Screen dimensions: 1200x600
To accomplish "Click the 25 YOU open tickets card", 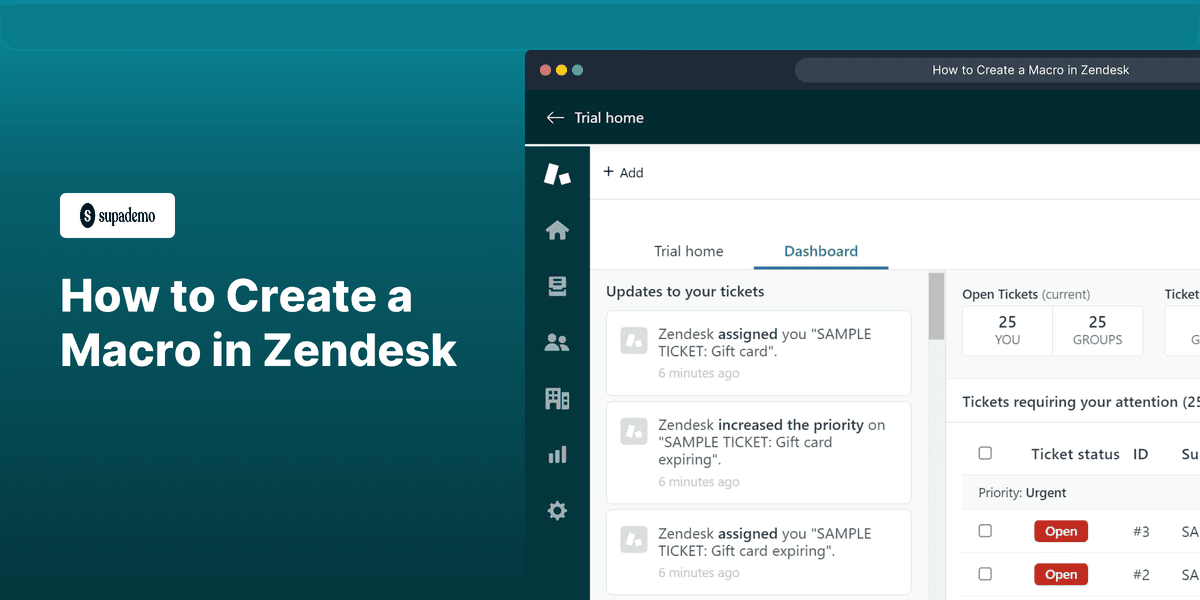I will click(1007, 330).
